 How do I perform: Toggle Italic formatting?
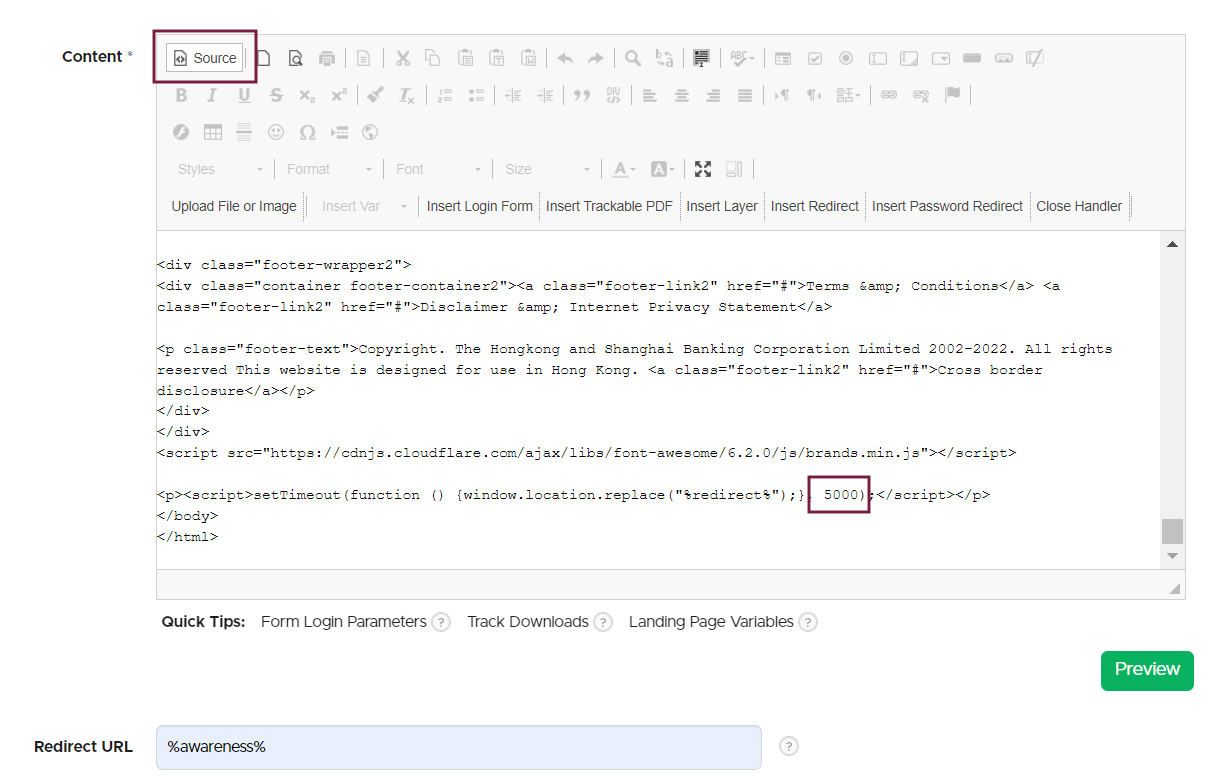[212, 96]
